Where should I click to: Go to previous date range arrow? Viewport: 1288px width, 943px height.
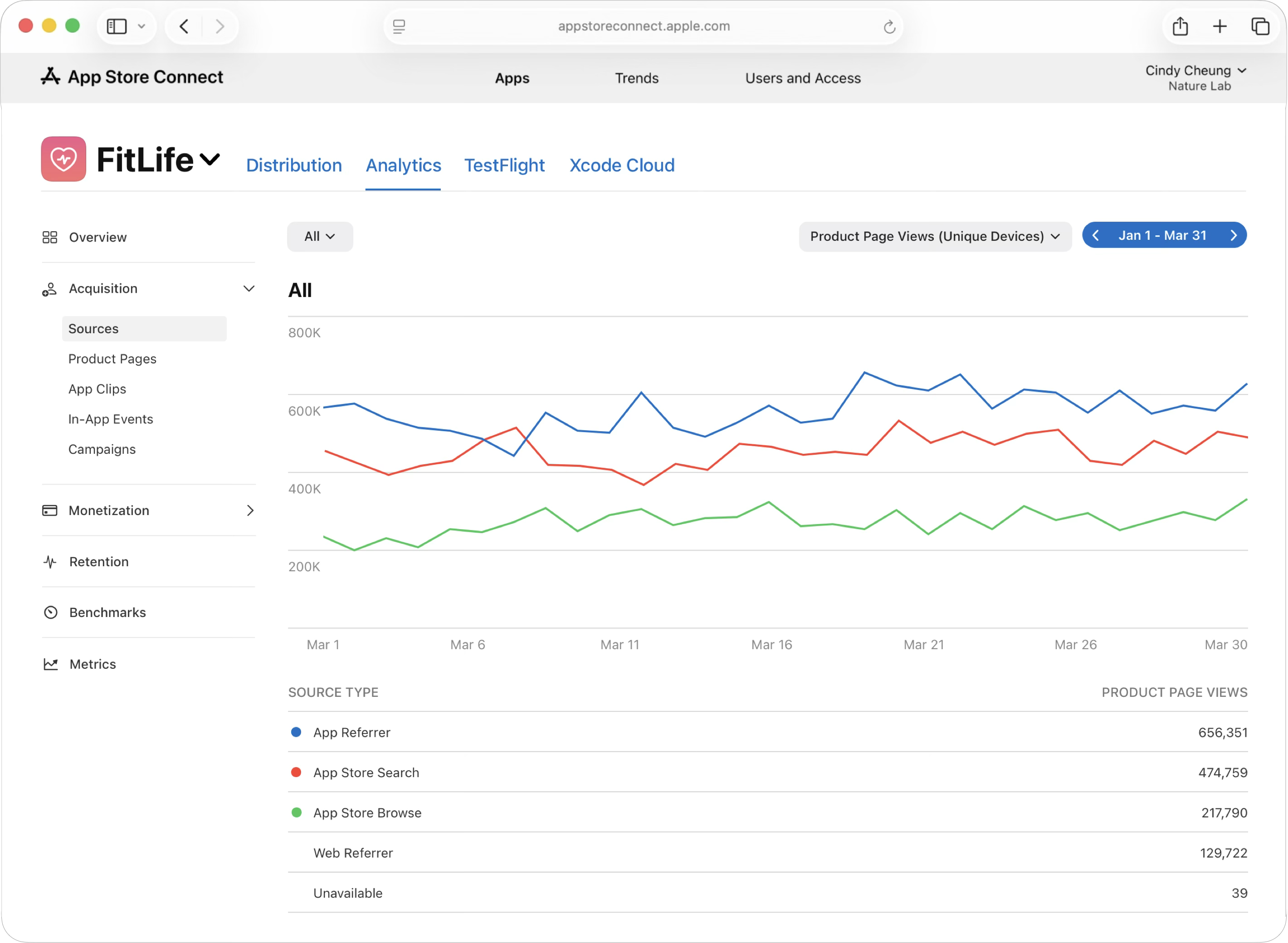(x=1096, y=235)
